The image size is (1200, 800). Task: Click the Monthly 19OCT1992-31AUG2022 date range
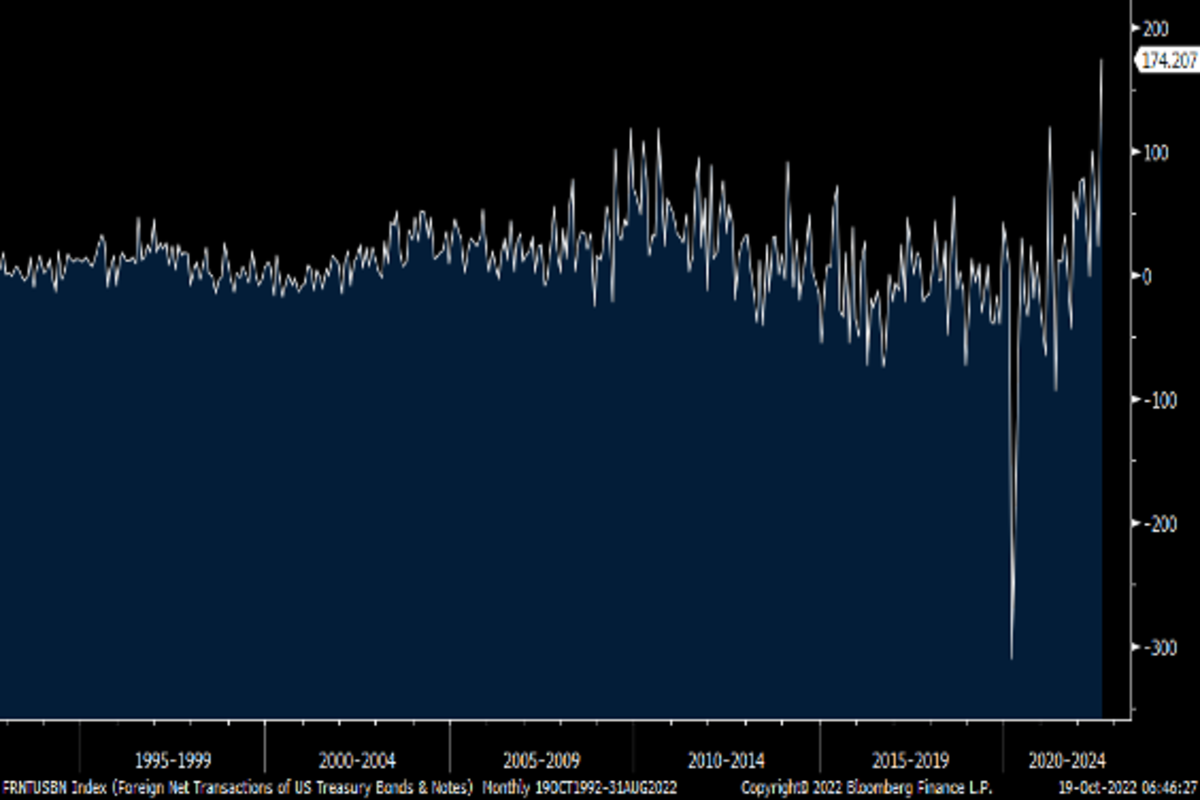[580, 788]
